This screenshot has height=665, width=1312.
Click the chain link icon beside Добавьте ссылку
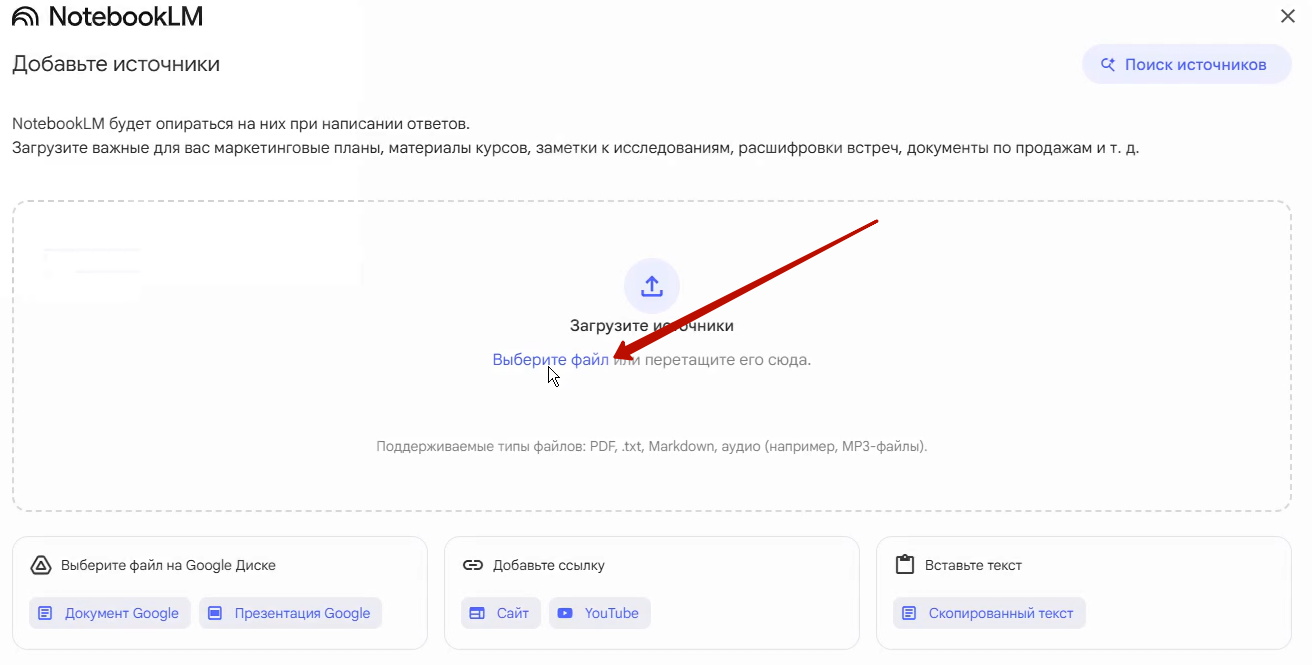[473, 565]
